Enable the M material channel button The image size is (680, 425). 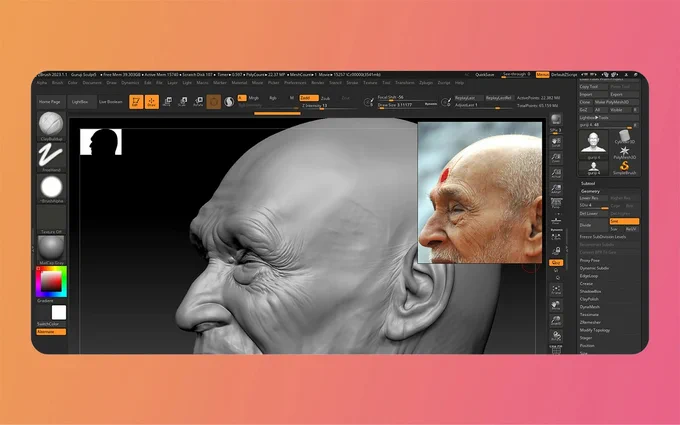coord(291,98)
